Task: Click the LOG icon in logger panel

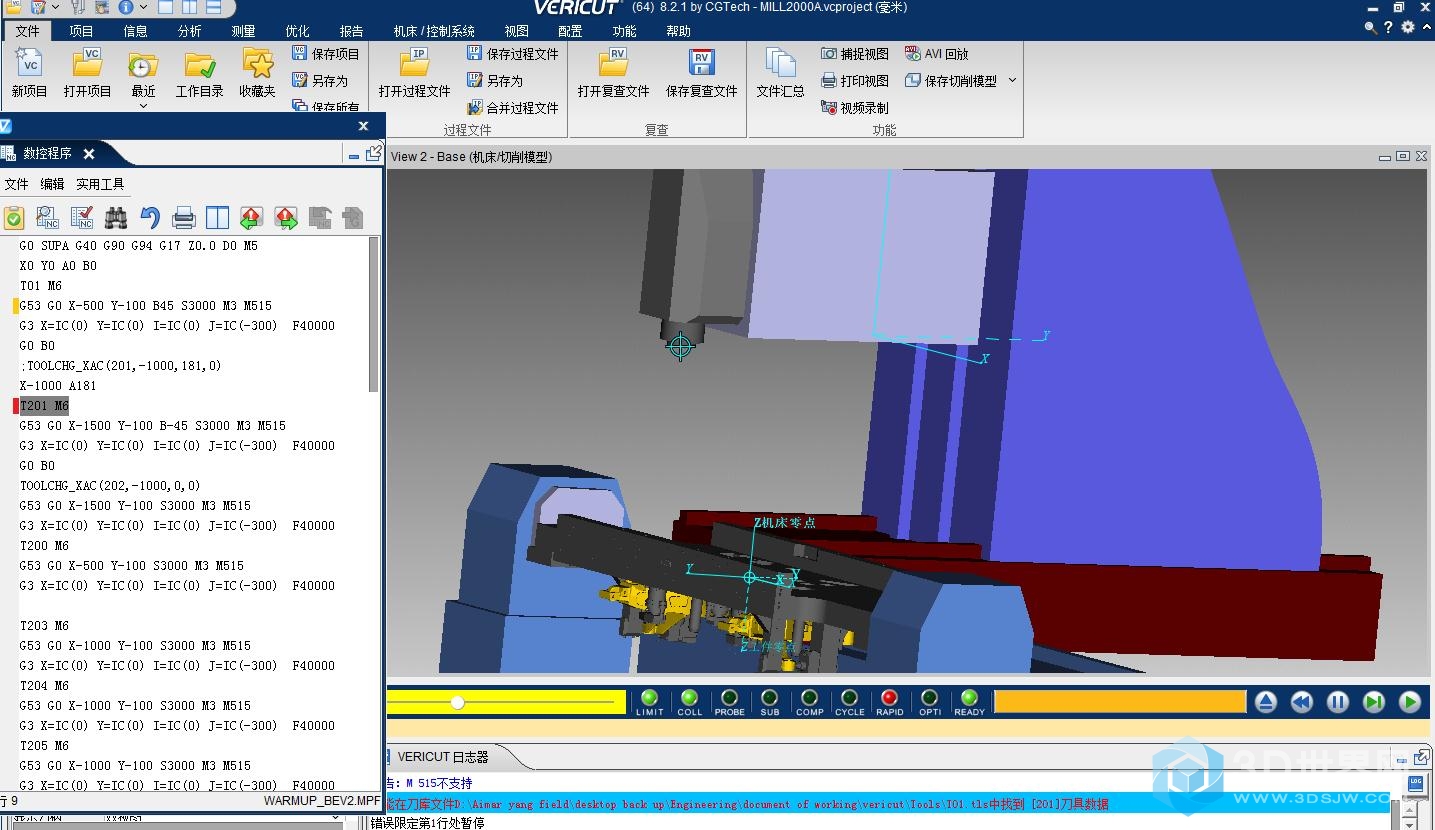Action: tap(1415, 783)
